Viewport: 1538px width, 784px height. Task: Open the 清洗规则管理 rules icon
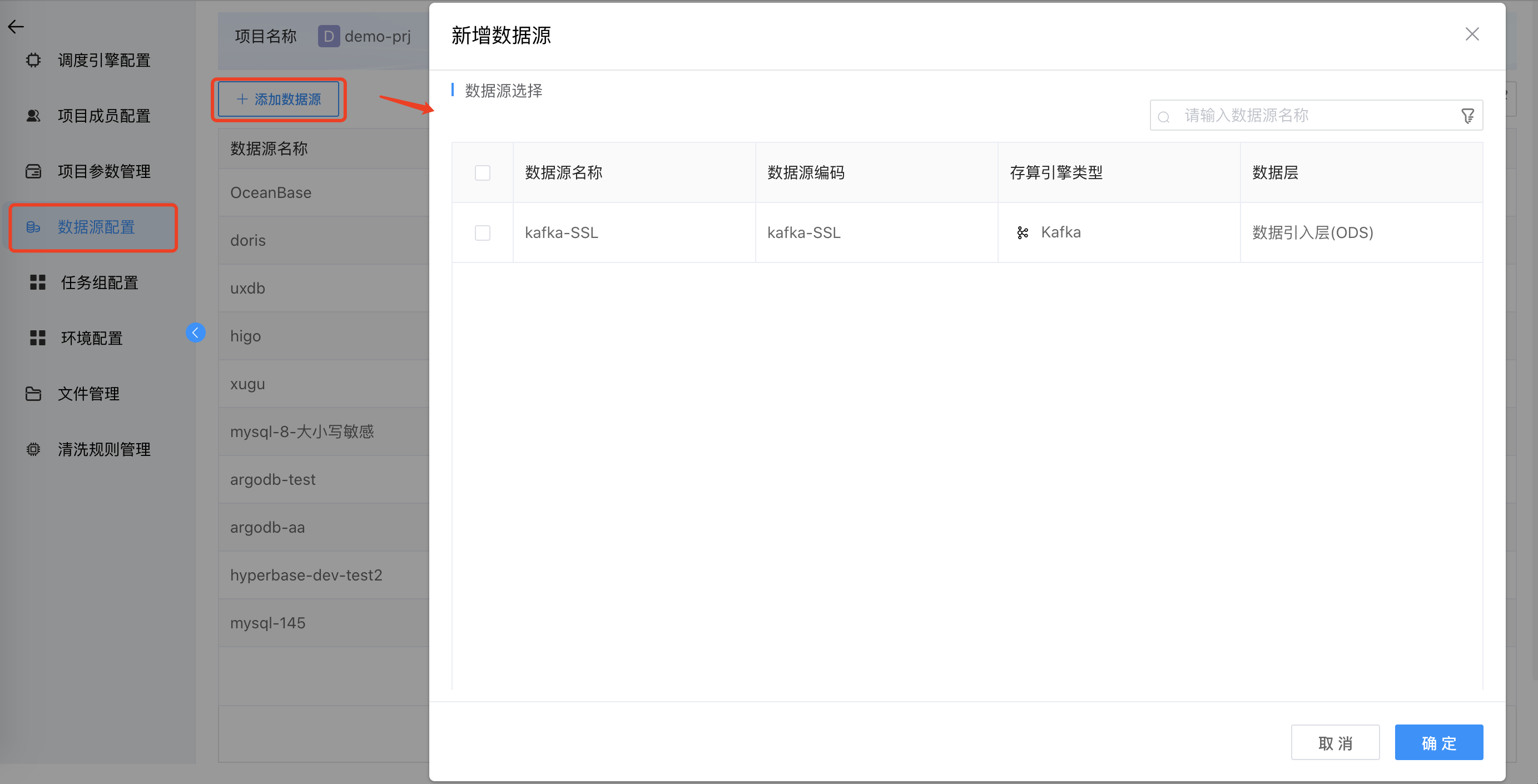click(33, 449)
